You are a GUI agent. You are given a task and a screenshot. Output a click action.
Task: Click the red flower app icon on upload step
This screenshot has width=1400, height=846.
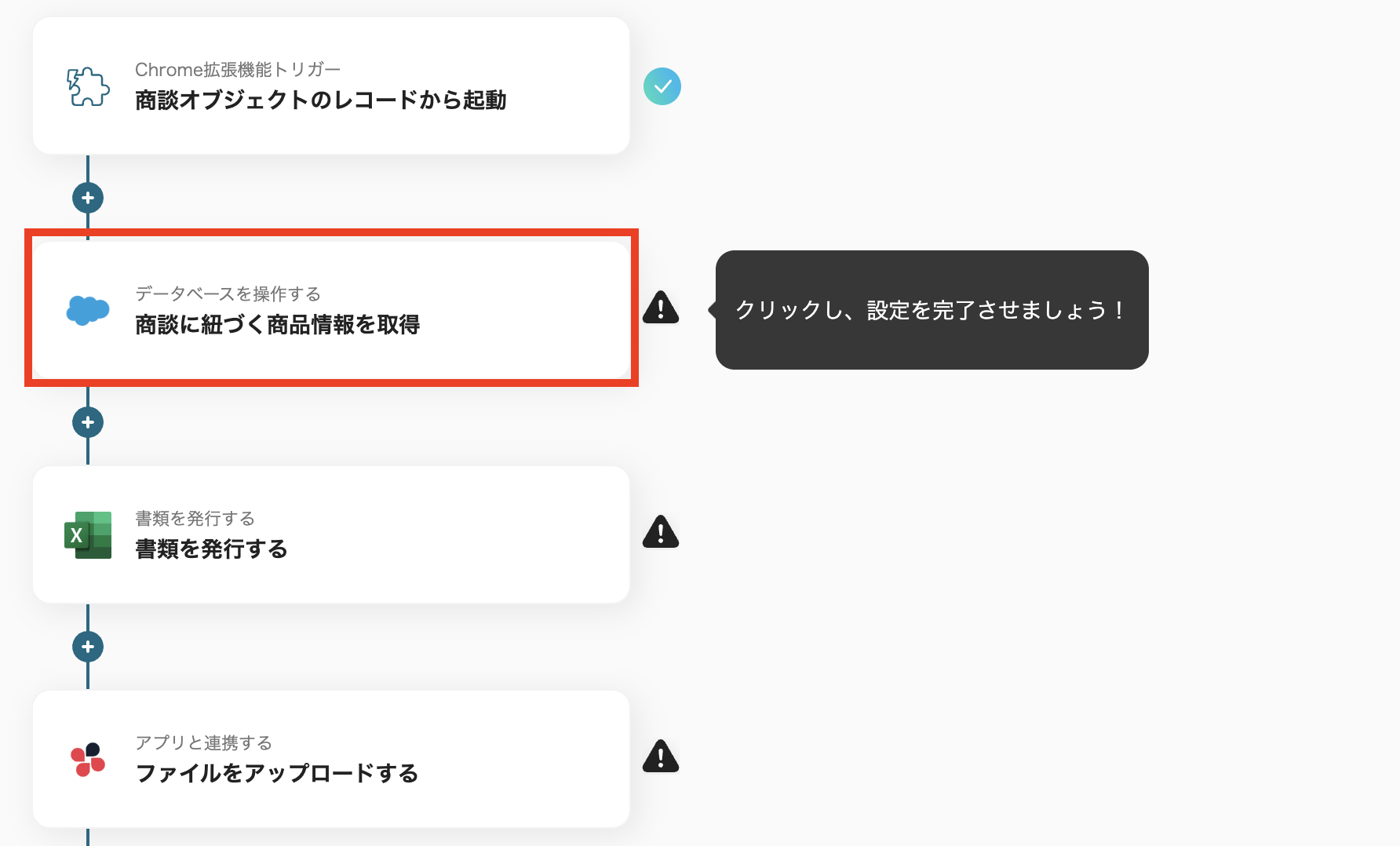point(89,758)
